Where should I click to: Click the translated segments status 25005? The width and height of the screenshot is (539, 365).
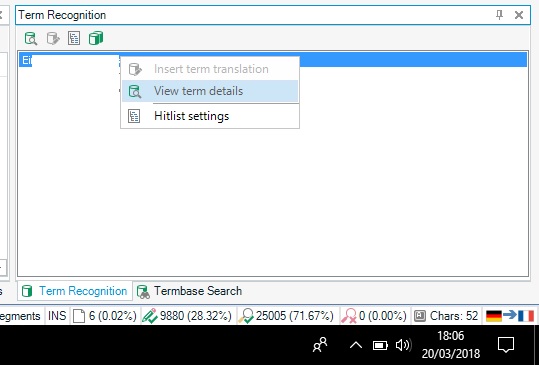(x=286, y=316)
